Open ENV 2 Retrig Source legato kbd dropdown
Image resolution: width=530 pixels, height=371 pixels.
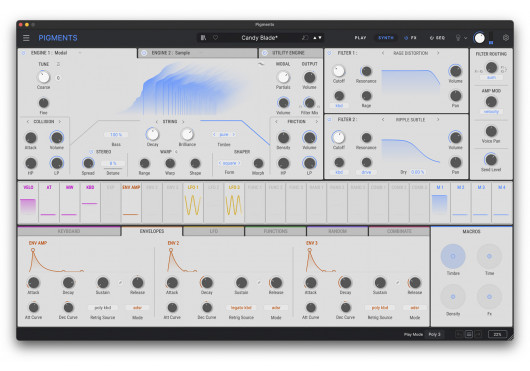[241, 308]
